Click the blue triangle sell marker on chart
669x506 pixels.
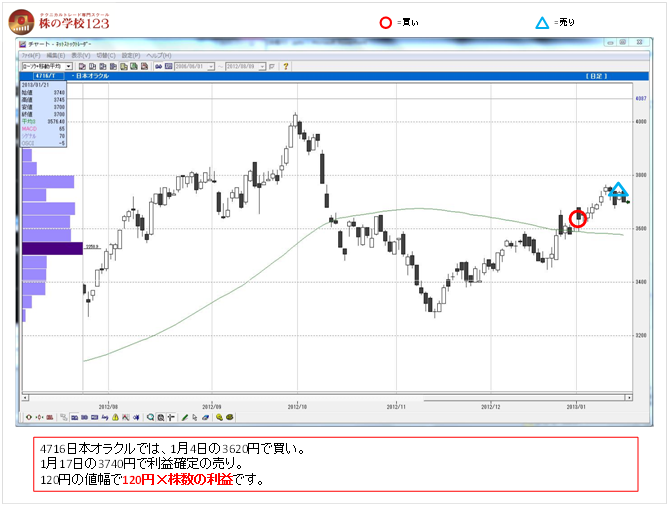point(619,190)
